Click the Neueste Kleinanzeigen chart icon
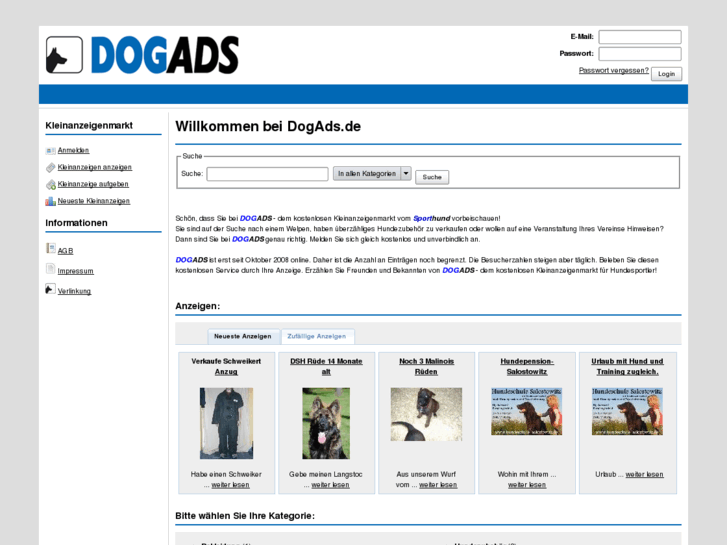Viewport: 727px width, 545px height. 51,201
